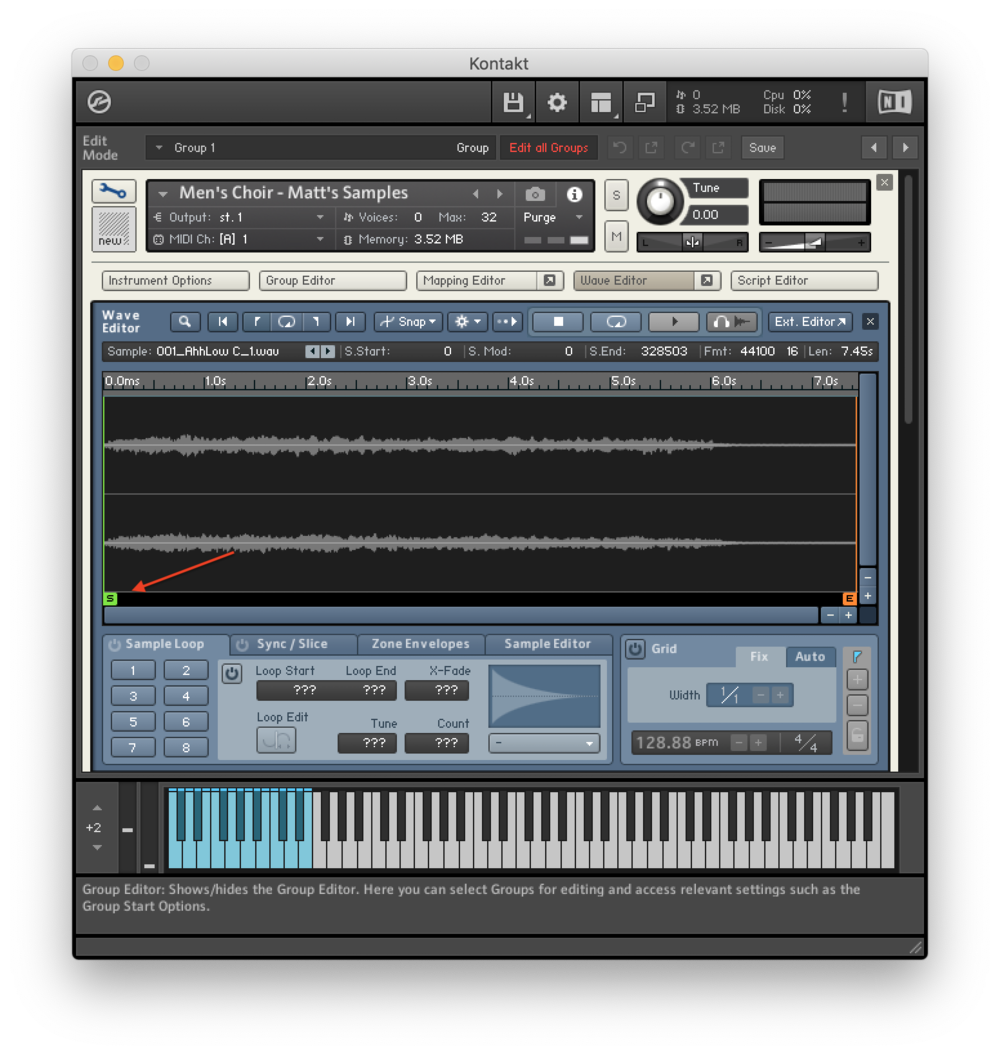Screen dimensions: 1000x1055
Task: Click the minimized view window icon
Action: point(645,102)
